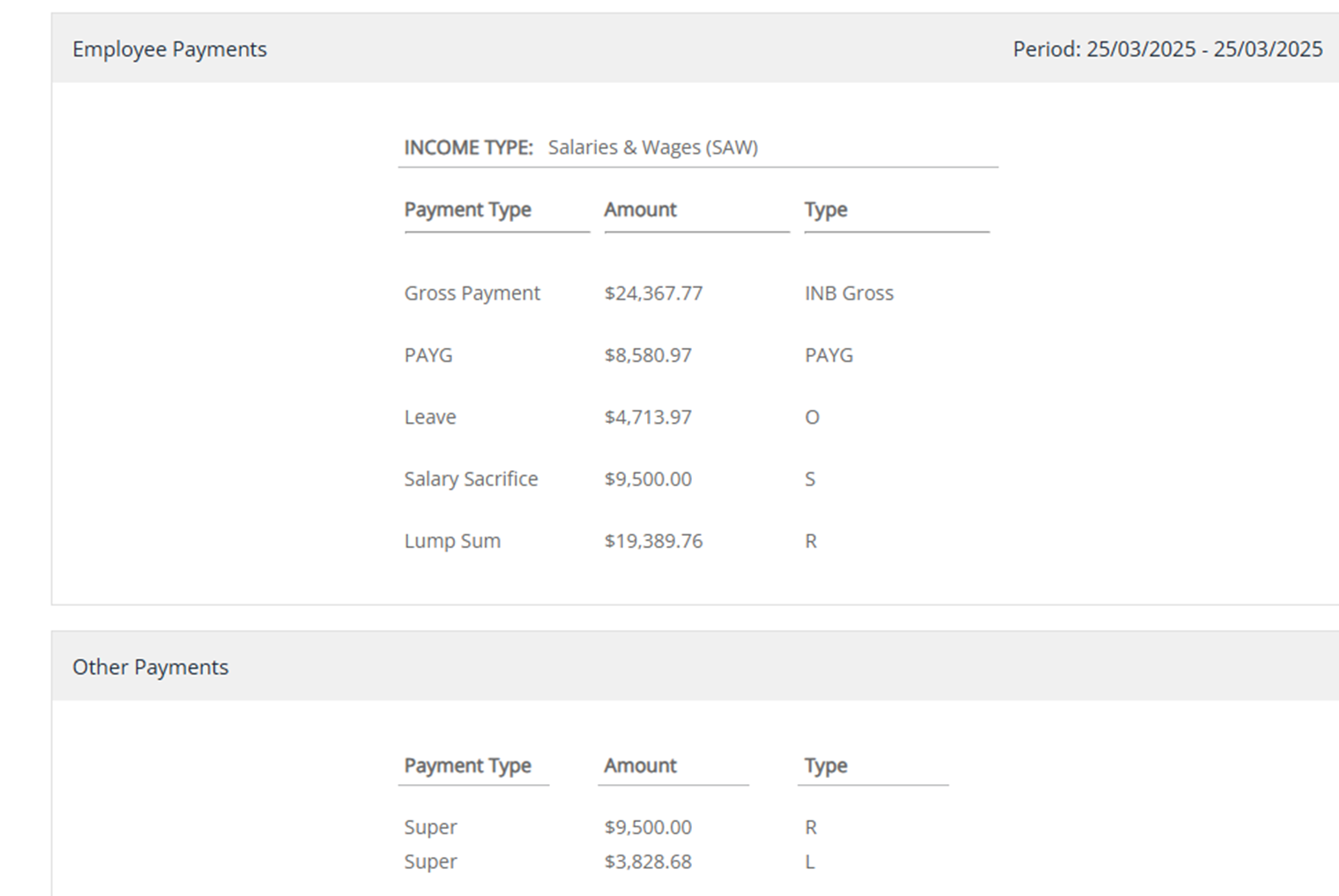Click the R type code for Lump Sum
Screen dimensions: 1339x896
pos(811,540)
